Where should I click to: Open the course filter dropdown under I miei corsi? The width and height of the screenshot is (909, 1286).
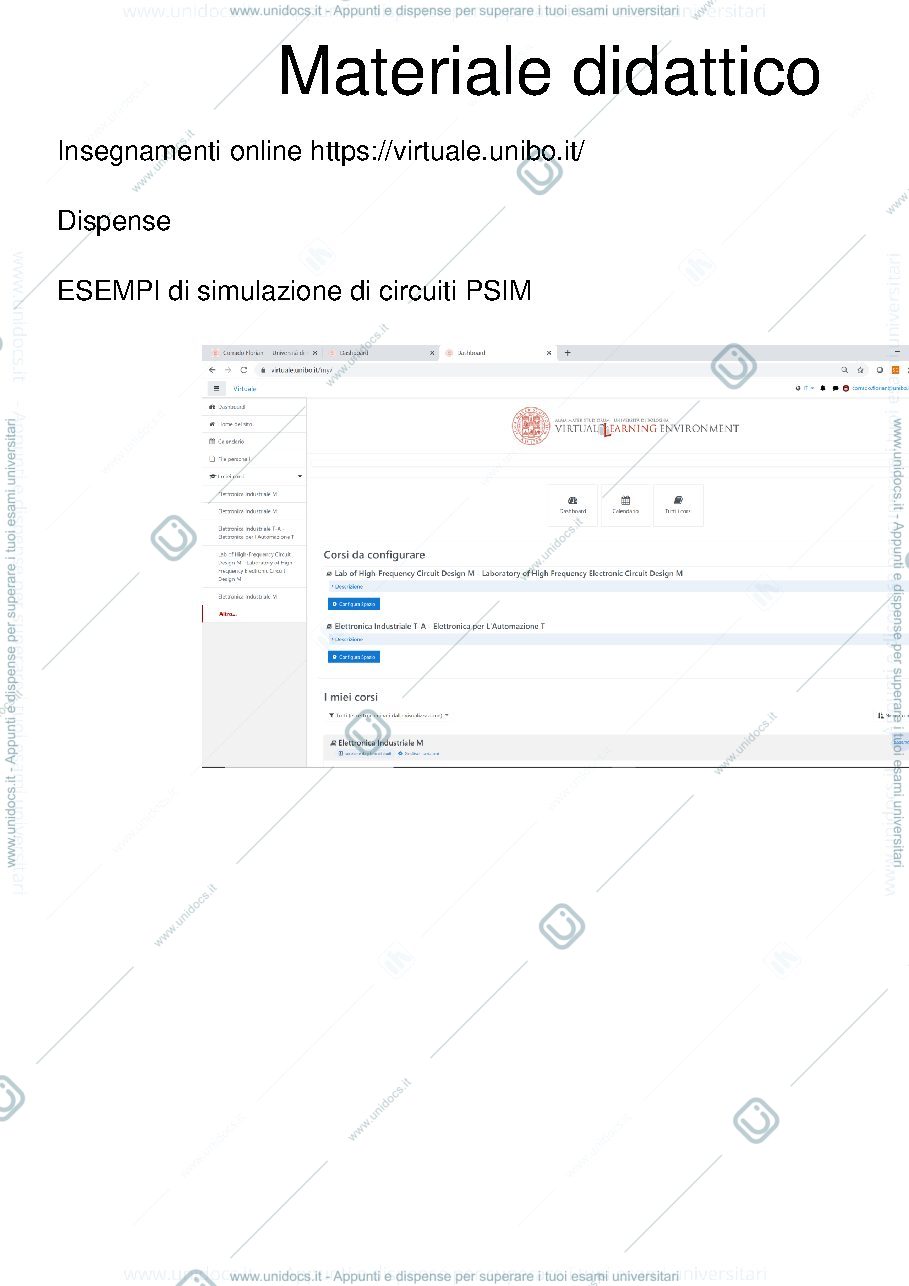(389, 715)
